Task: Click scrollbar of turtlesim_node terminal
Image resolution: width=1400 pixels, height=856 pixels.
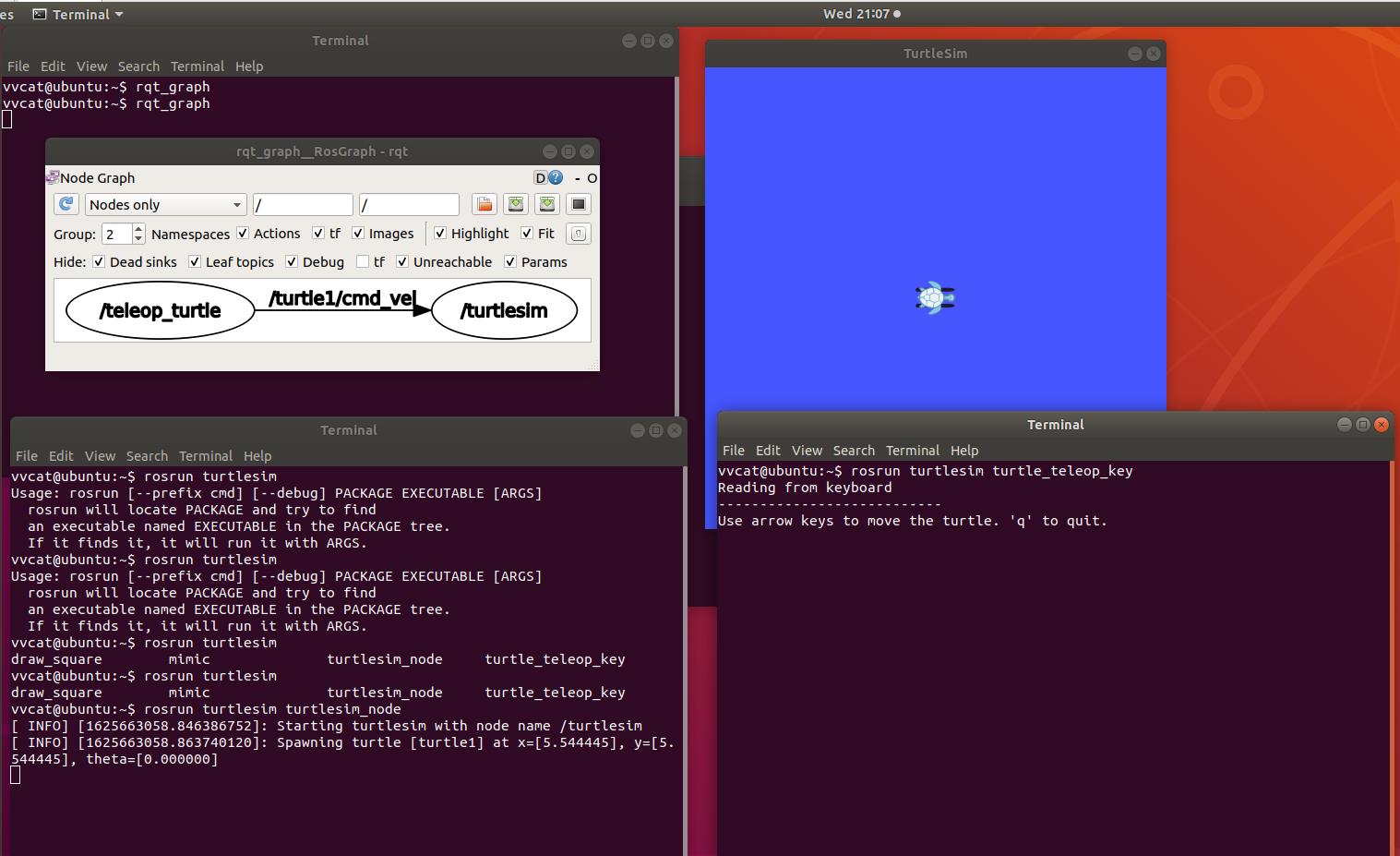Action: point(684,660)
